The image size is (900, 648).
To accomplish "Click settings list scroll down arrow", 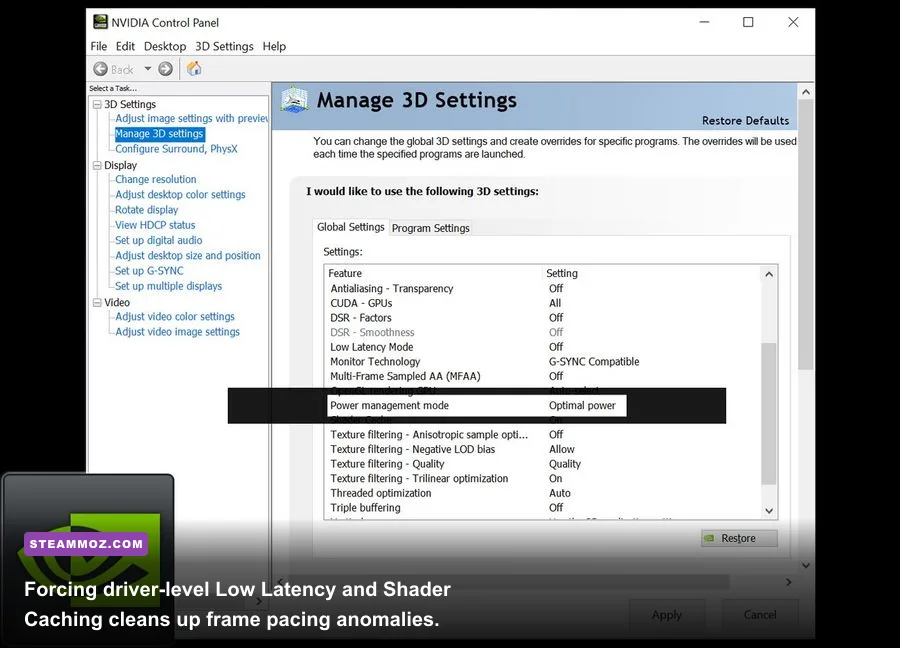I will [769, 511].
